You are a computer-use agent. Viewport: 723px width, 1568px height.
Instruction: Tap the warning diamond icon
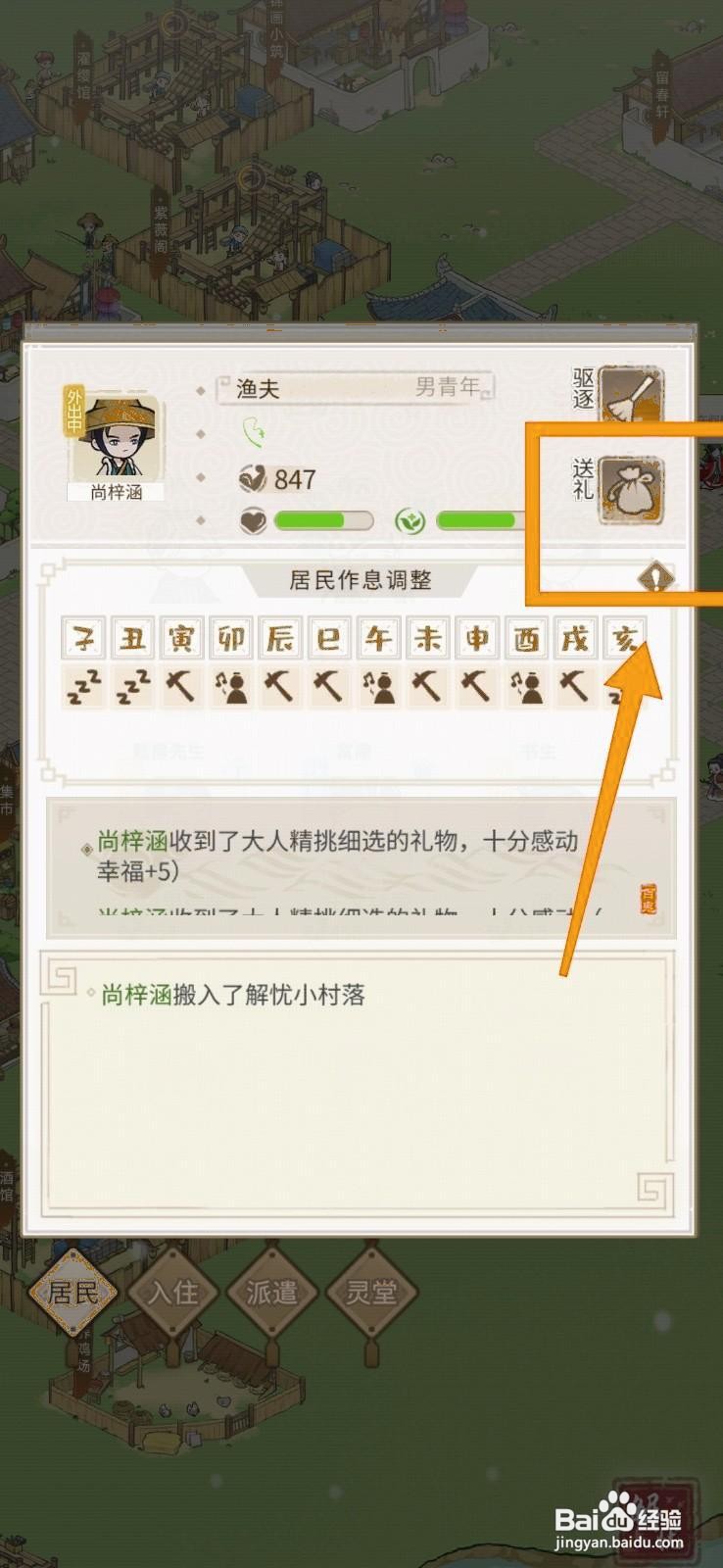[654, 579]
